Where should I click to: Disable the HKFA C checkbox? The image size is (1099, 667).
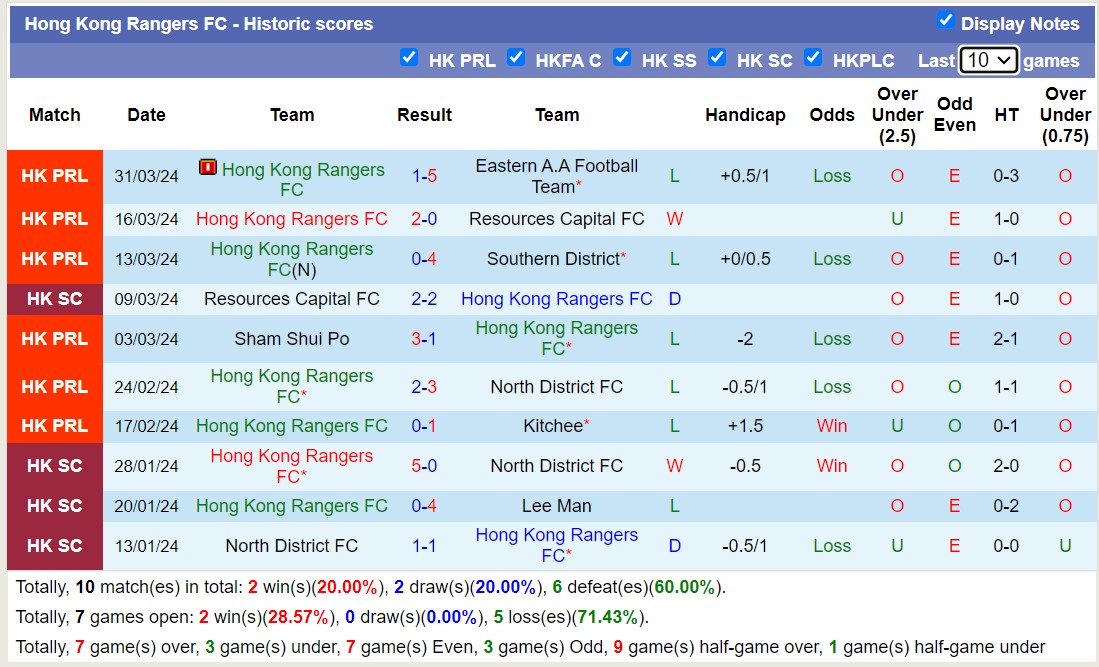517,58
